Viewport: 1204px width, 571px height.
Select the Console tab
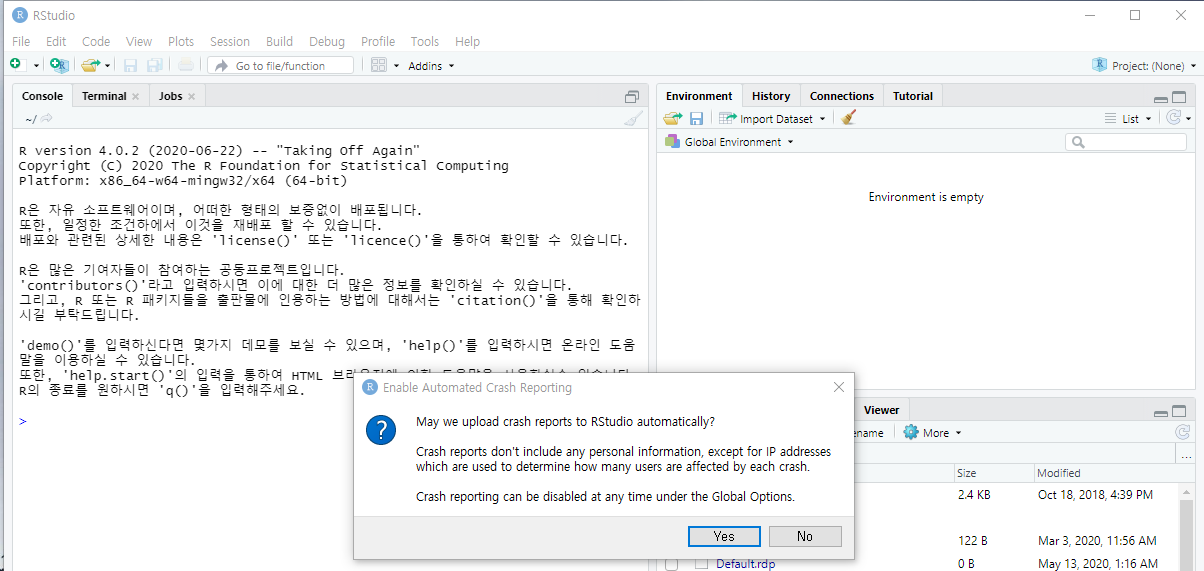[x=42, y=96]
